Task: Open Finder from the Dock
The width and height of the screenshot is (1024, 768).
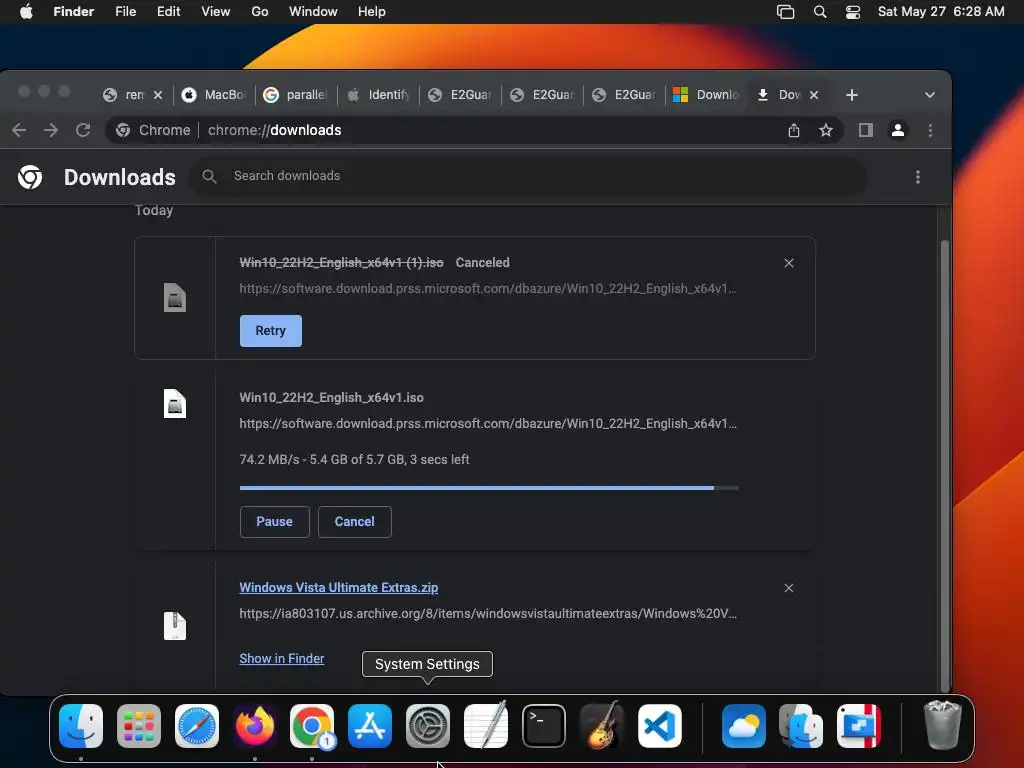Action: 81,726
